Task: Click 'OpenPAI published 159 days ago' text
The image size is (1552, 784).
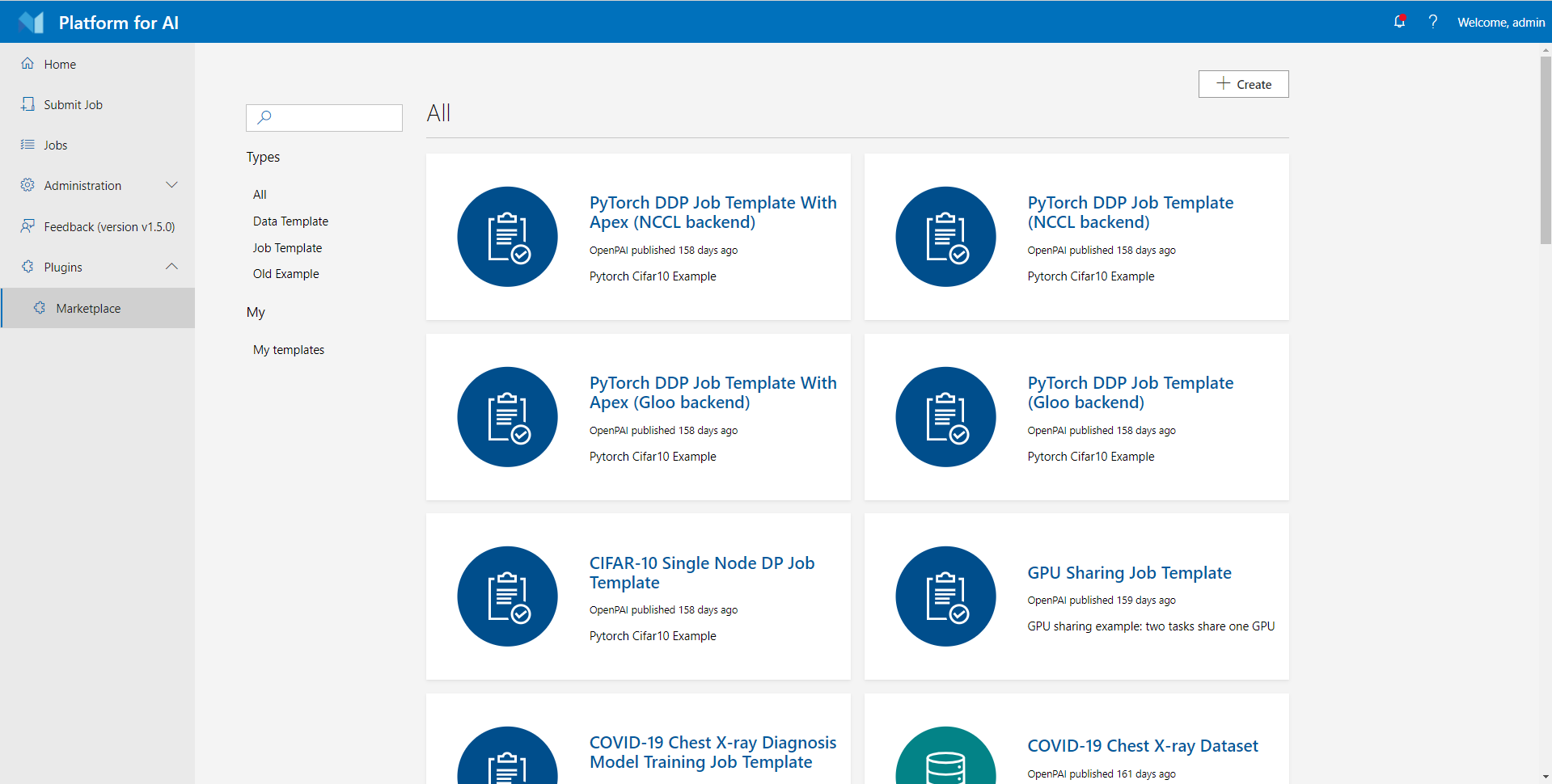Action: 1101,601
